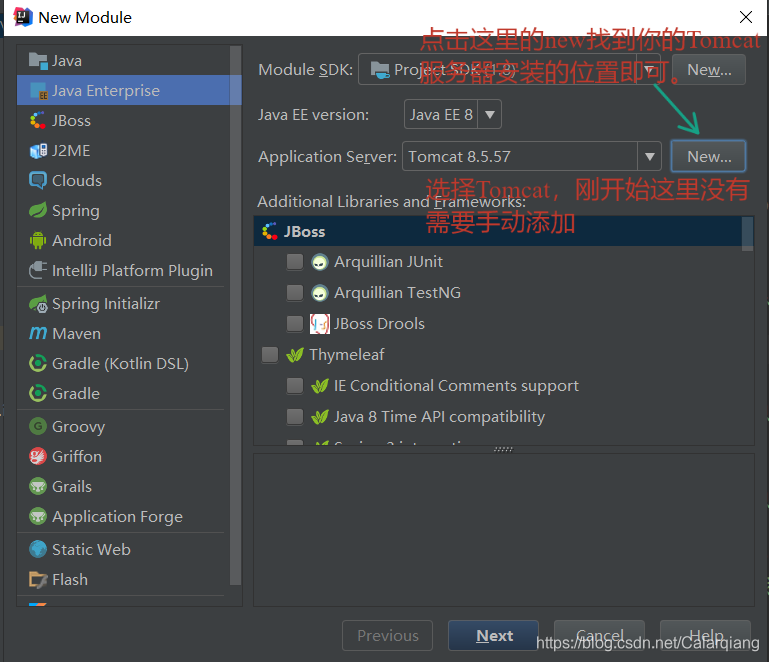The width and height of the screenshot is (769, 662).
Task: Pick the Gradle icon in the sidebar
Action: pyautogui.click(x=38, y=394)
